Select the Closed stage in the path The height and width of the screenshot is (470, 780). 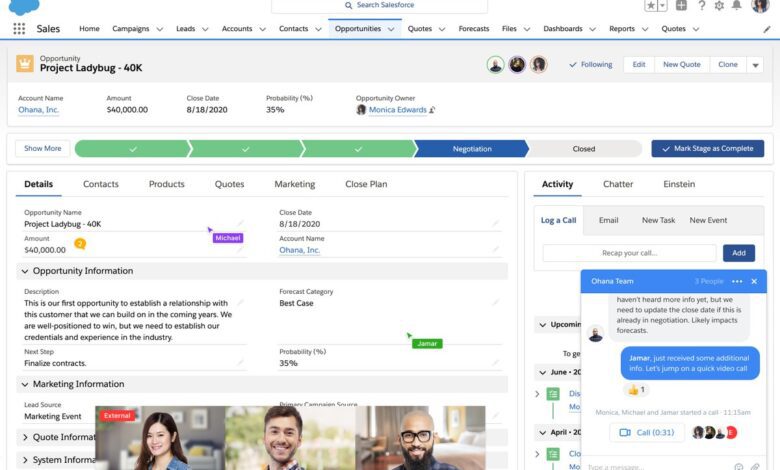(x=584, y=149)
